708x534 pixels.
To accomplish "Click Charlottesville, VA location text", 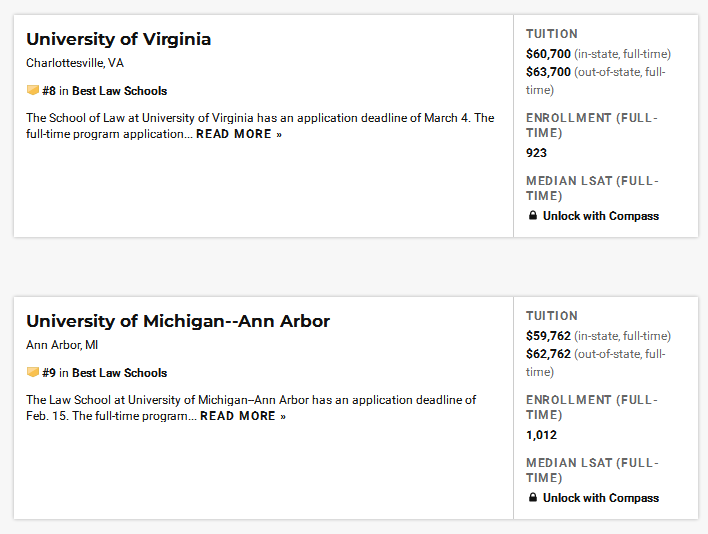I will tap(75, 63).
